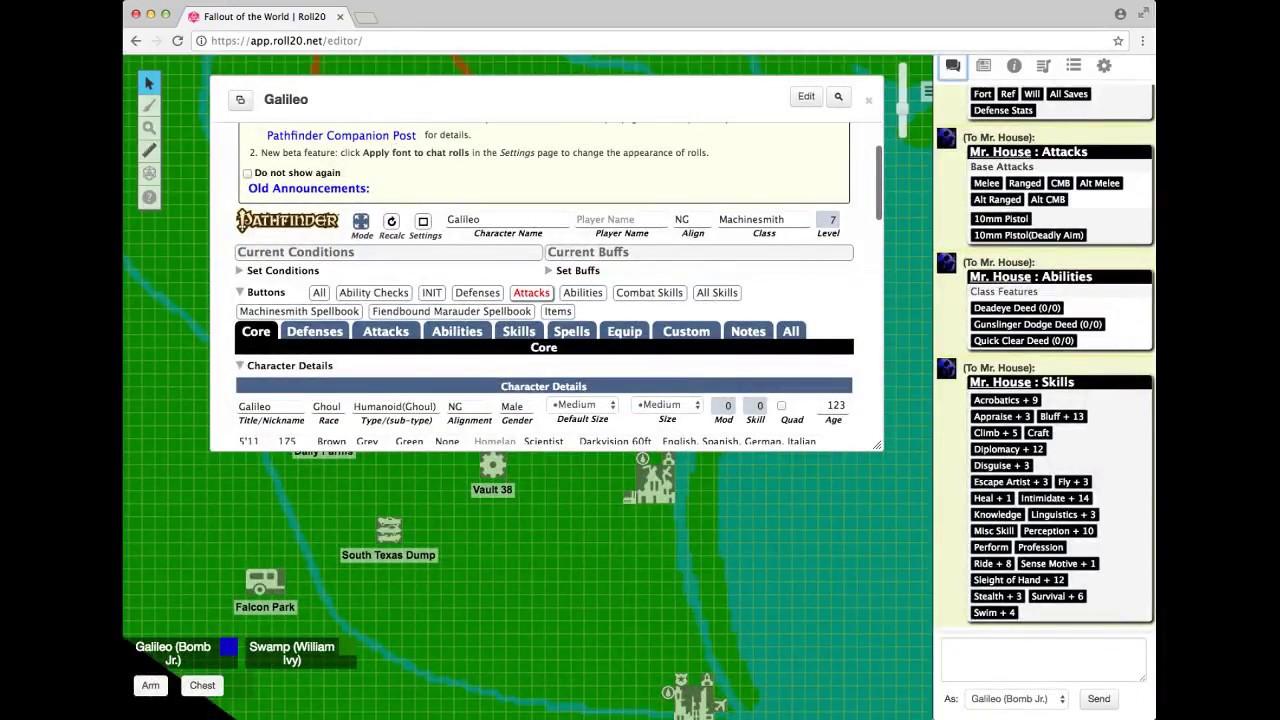The image size is (1280, 720).
Task: Click the Arm macro button
Action: point(150,686)
